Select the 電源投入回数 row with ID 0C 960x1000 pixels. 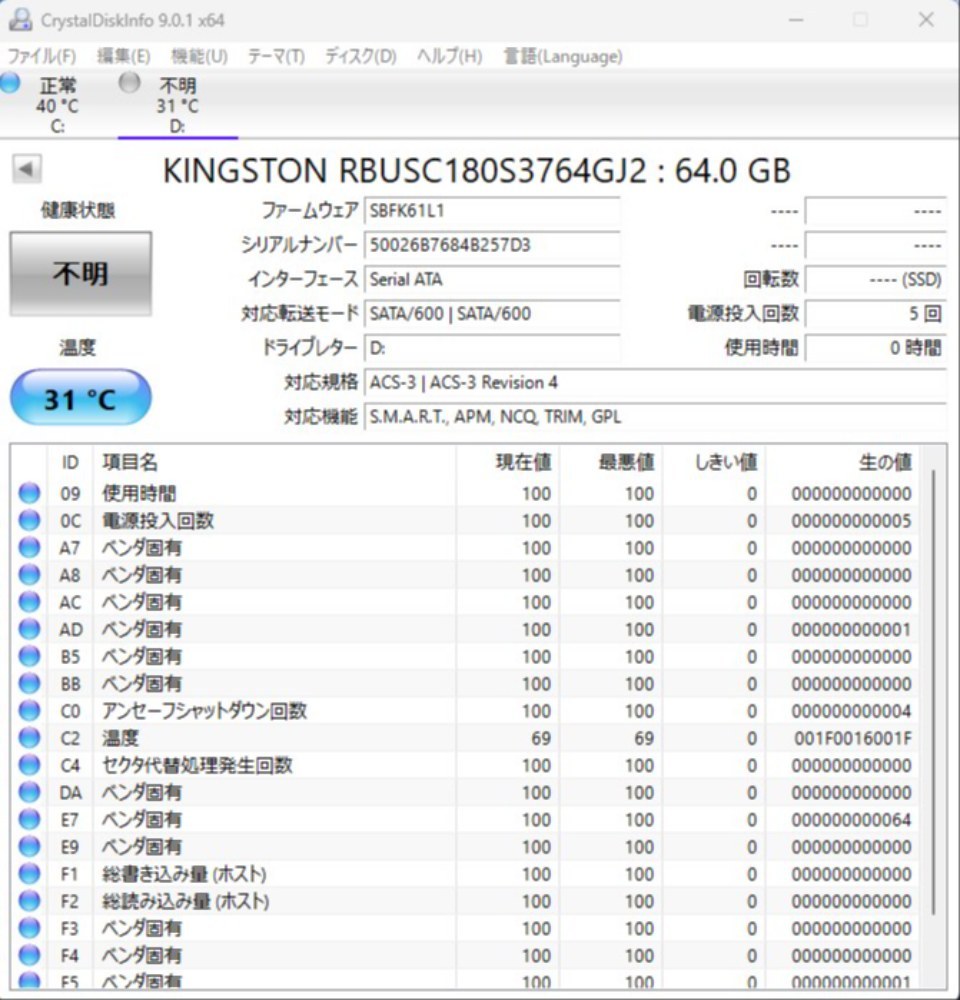pyautogui.click(x=466, y=520)
